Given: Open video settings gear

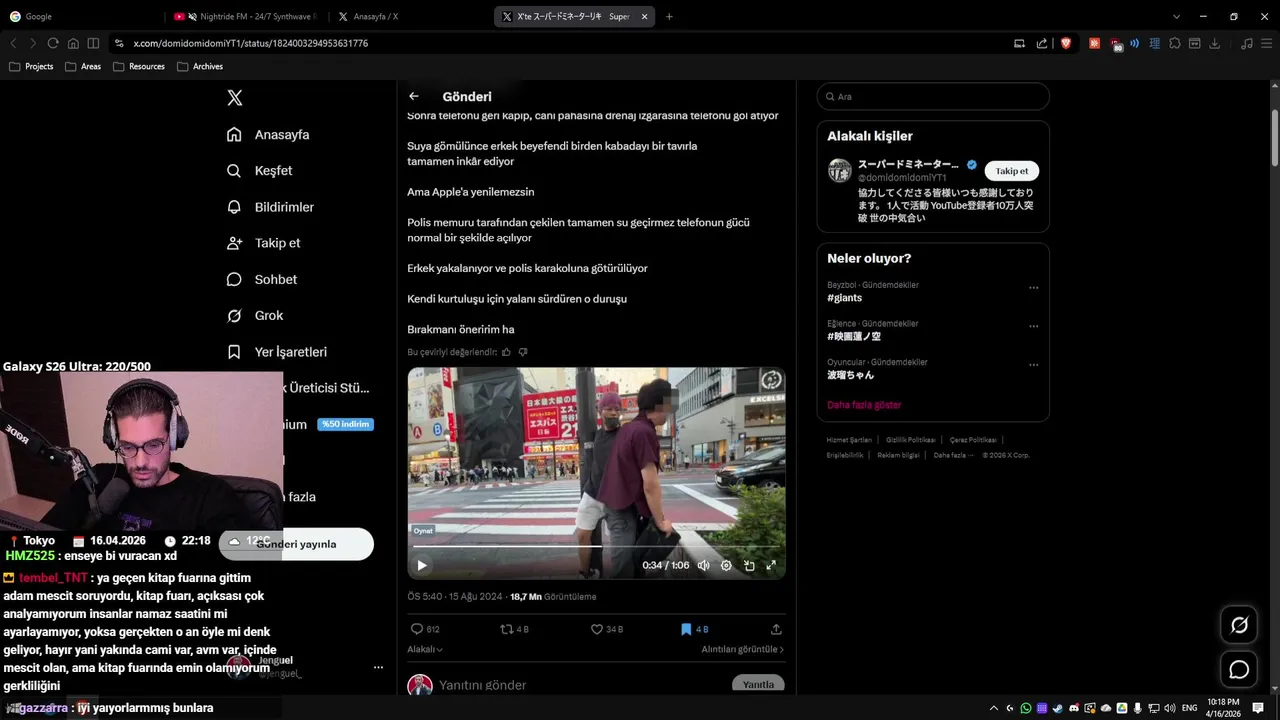Looking at the screenshot, I should coord(726,565).
